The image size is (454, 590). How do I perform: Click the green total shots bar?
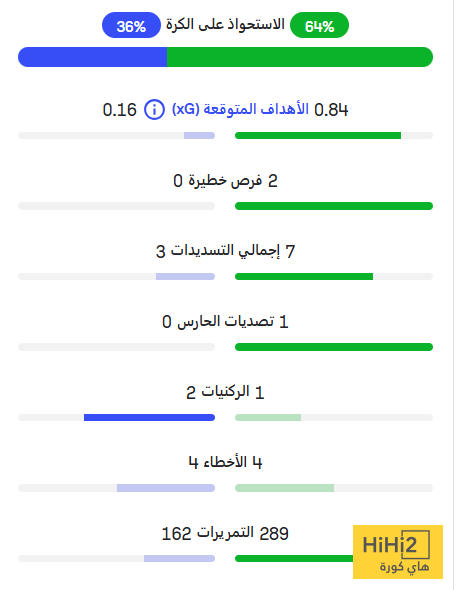[x=304, y=277]
